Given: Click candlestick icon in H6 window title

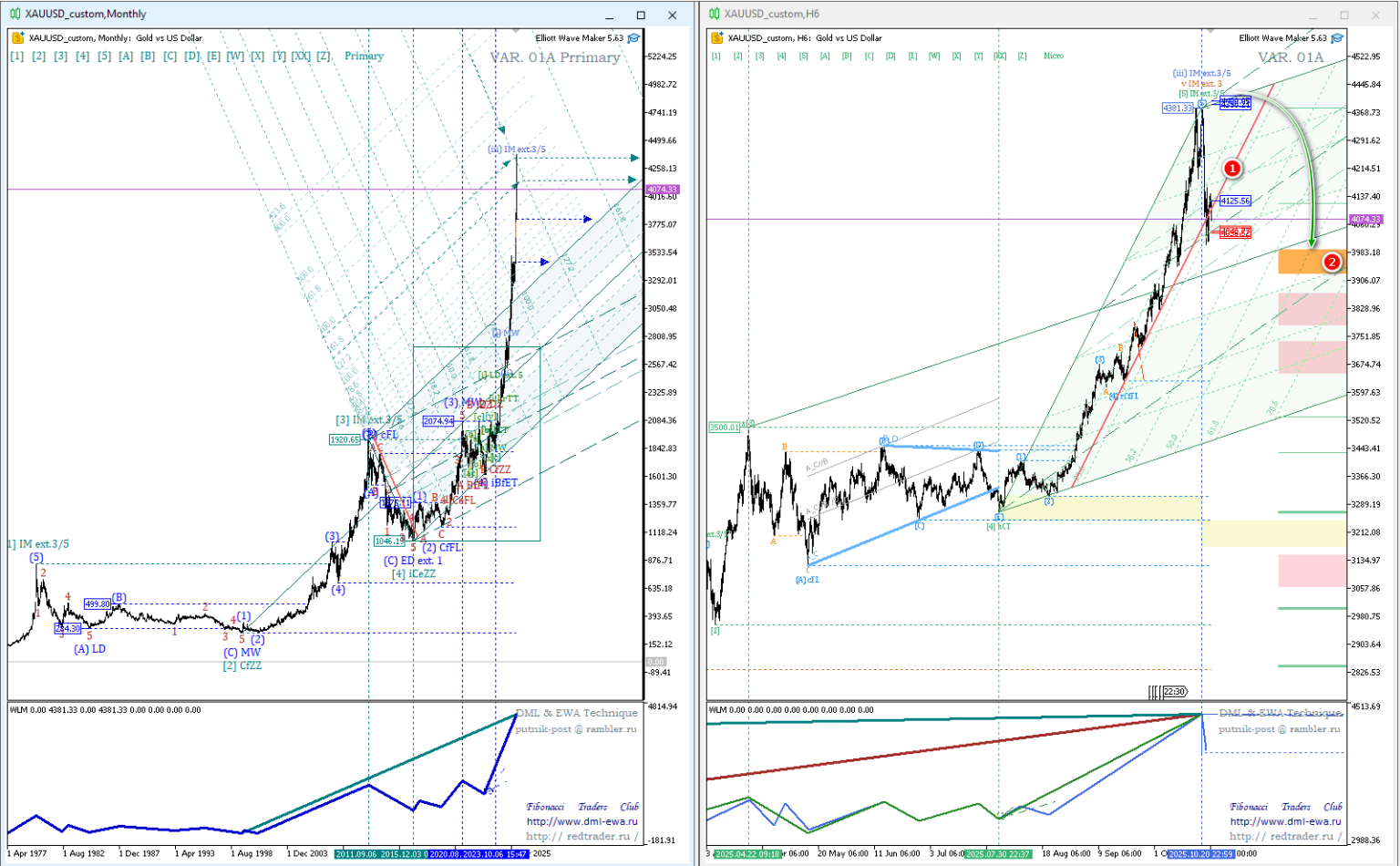Looking at the screenshot, I should (715, 14).
